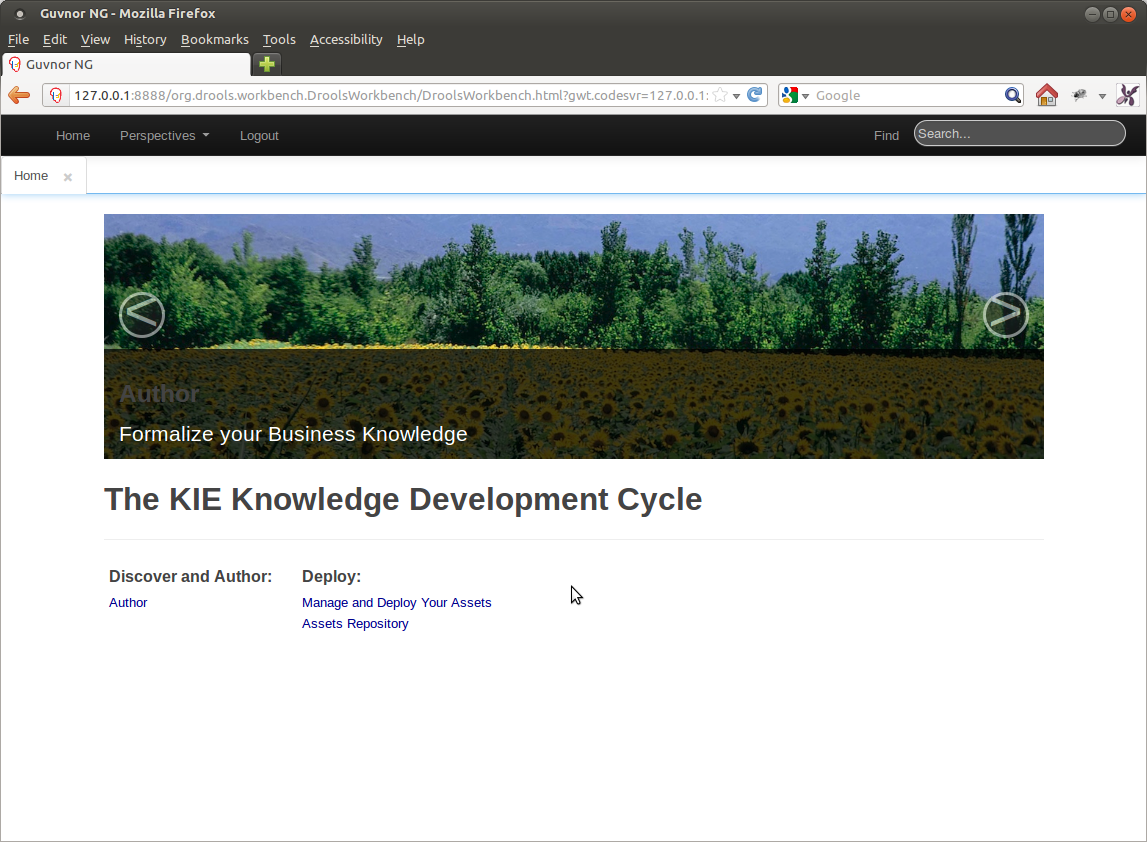Open a new tab with the plus icon

[267, 64]
